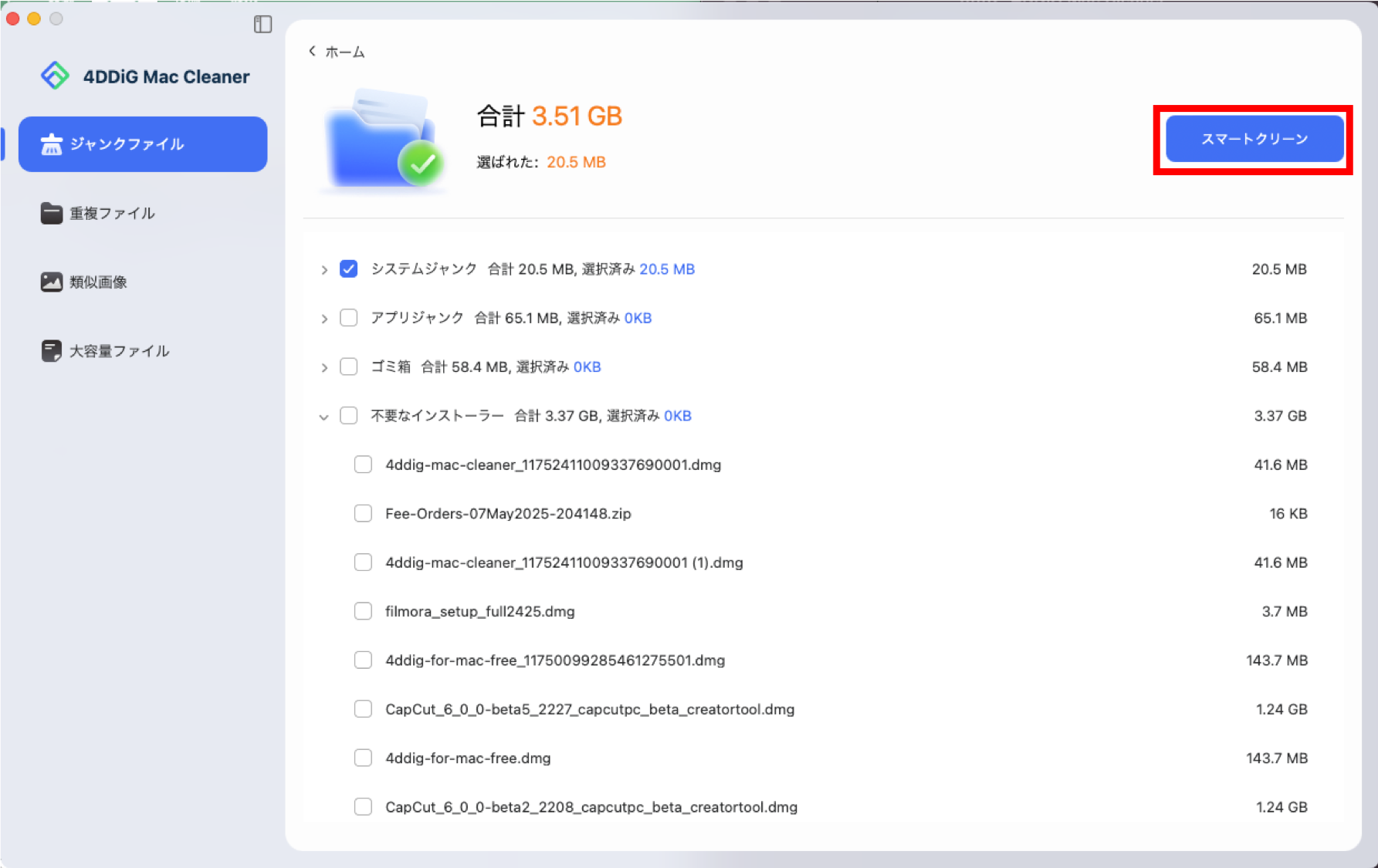Click the 65.1 MB size value

click(x=1280, y=318)
